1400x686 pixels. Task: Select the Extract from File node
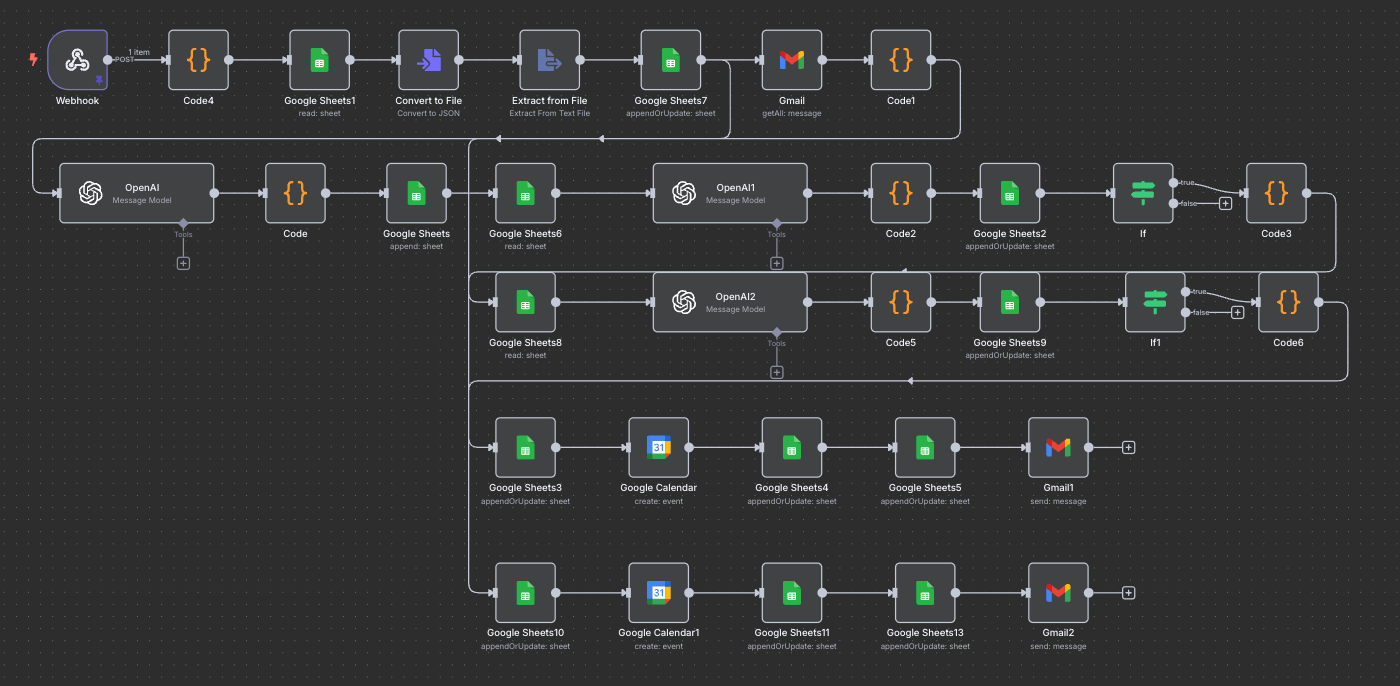click(549, 60)
